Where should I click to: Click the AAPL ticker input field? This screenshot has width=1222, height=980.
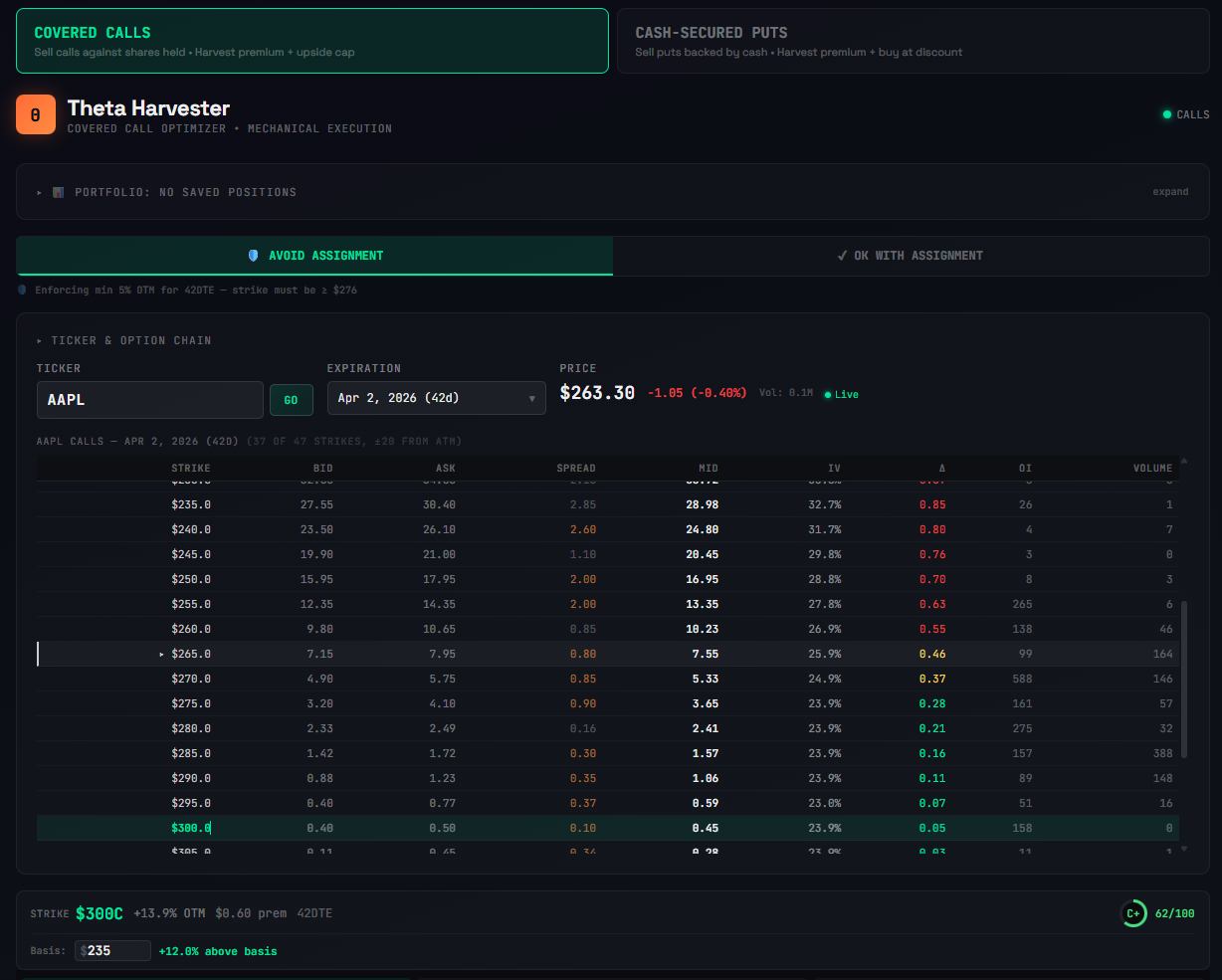point(149,400)
